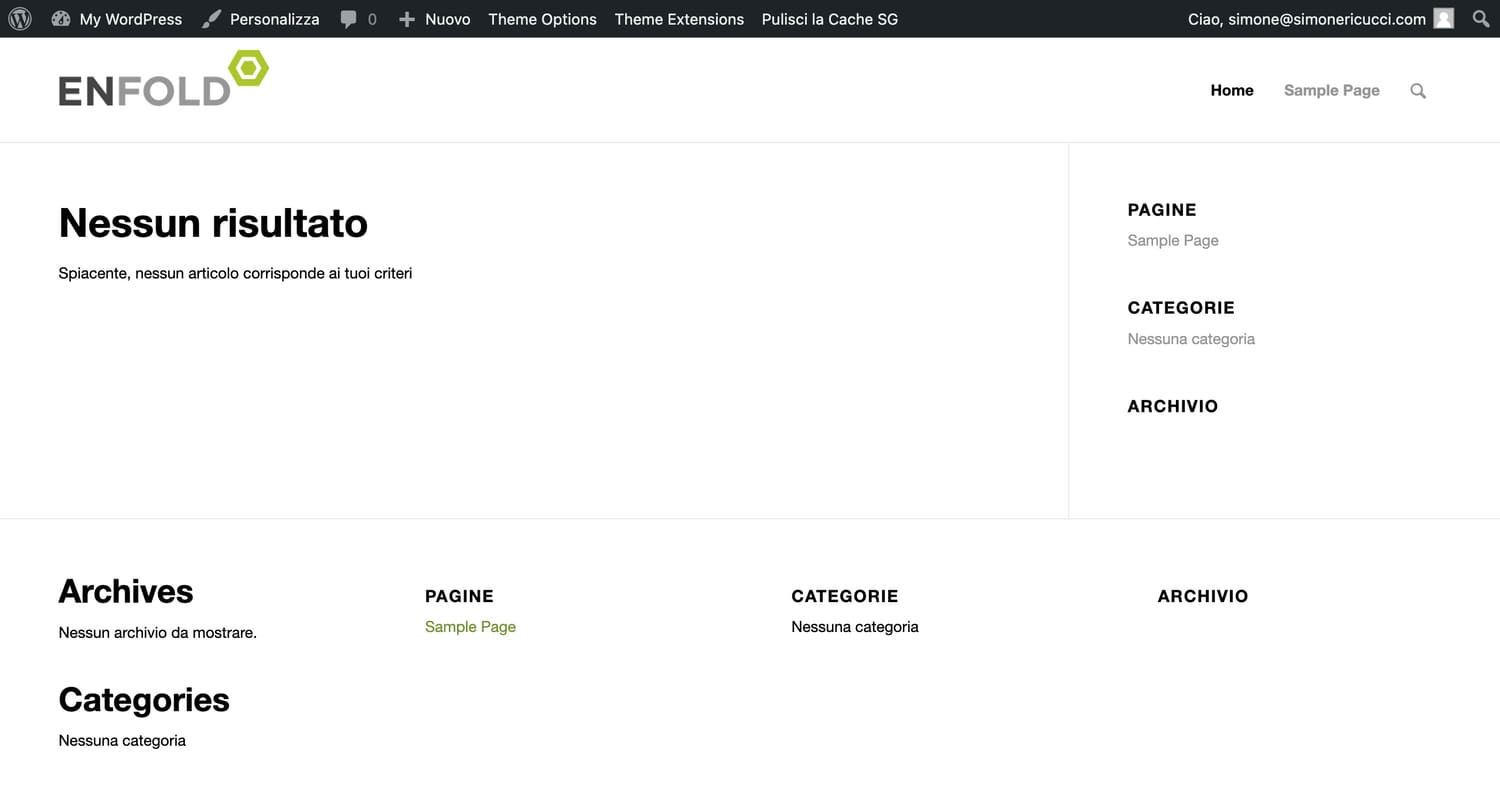Click the user avatar in admin bar

[x=1443, y=19]
